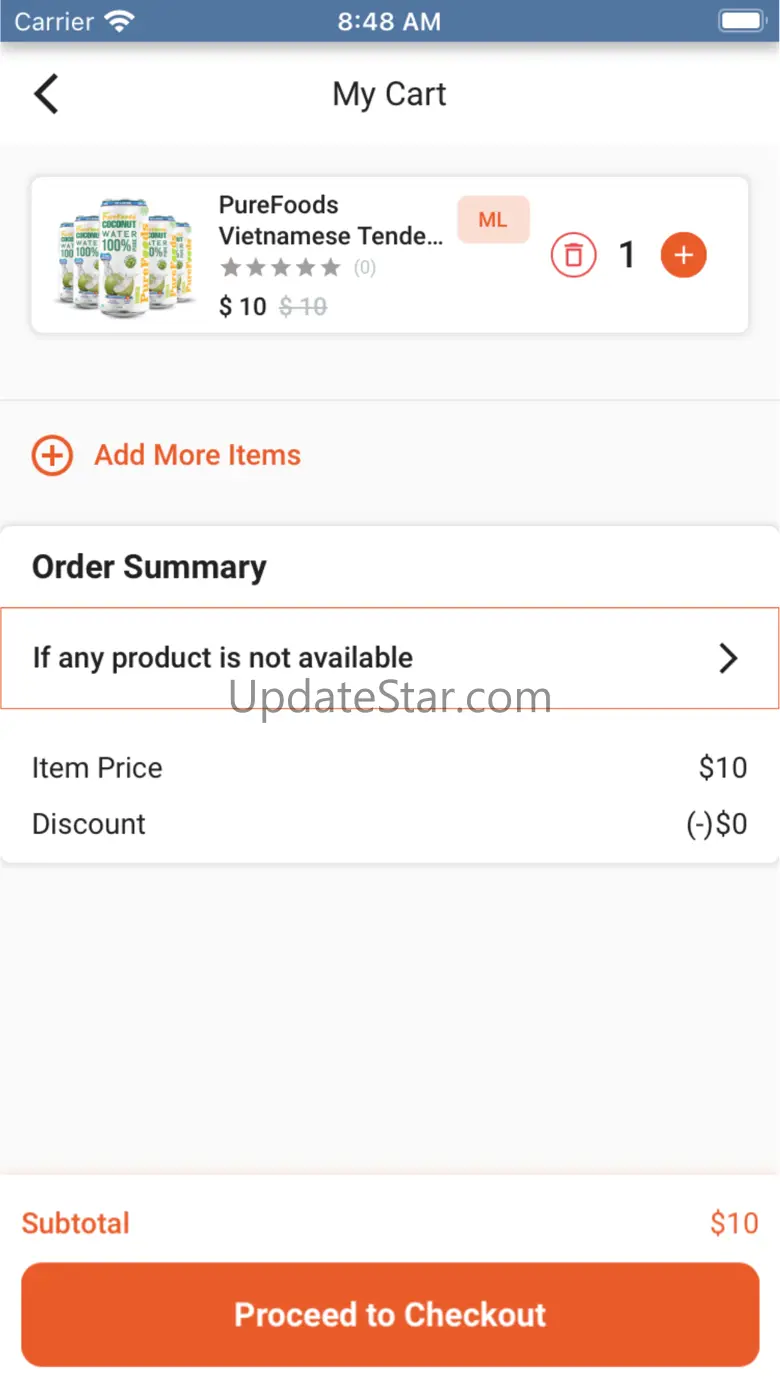This screenshot has width=780, height=1387.
Task: Go back using the back arrow
Action: click(46, 94)
